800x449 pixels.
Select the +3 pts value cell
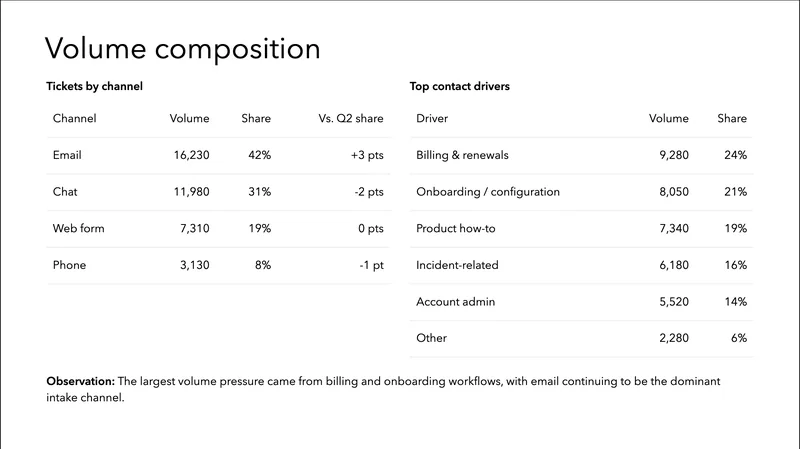click(362, 155)
